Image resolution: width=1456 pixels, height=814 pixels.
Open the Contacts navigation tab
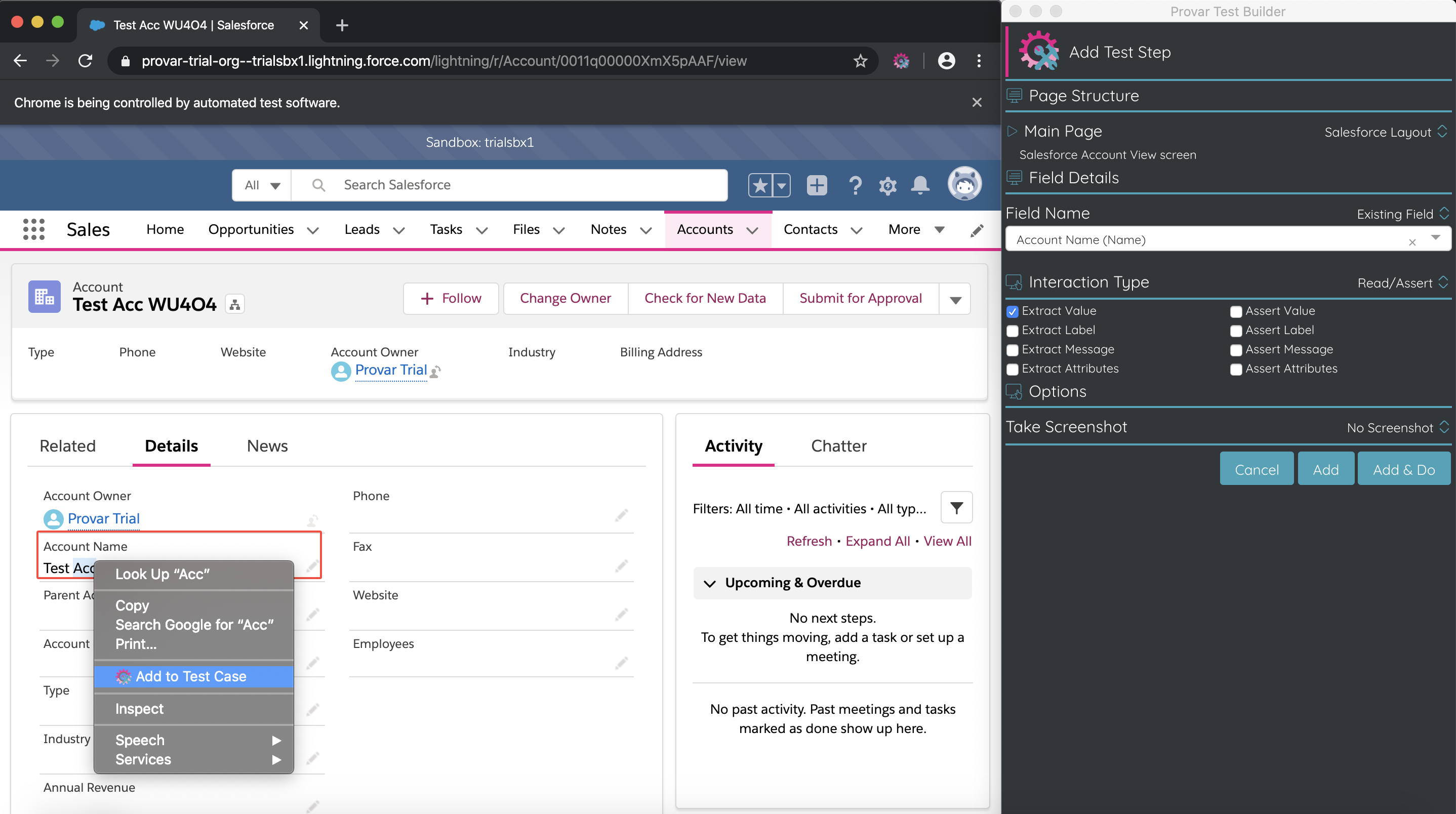click(810, 229)
